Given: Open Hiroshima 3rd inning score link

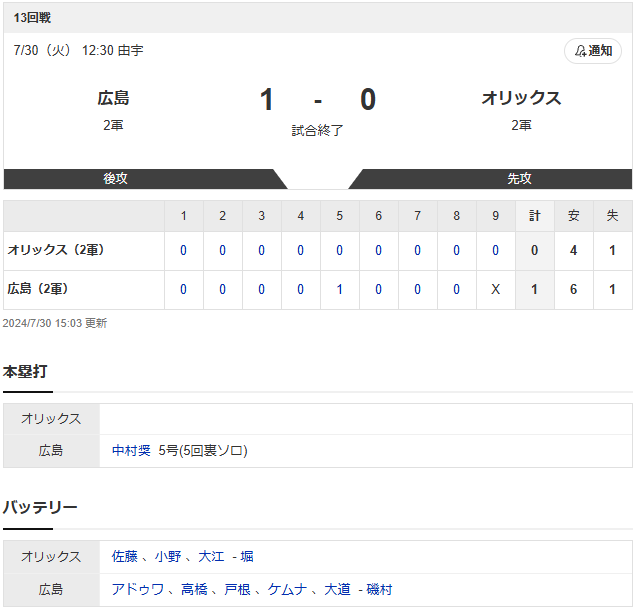Looking at the screenshot, I should point(262,290).
